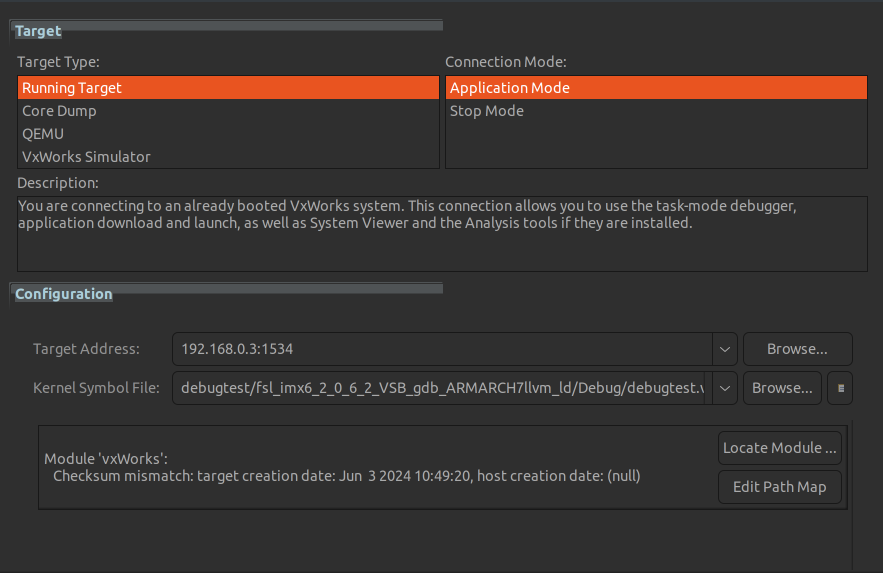Click the Kernel Symbol File path field
This screenshot has width=883, height=573.
[x=440, y=388]
